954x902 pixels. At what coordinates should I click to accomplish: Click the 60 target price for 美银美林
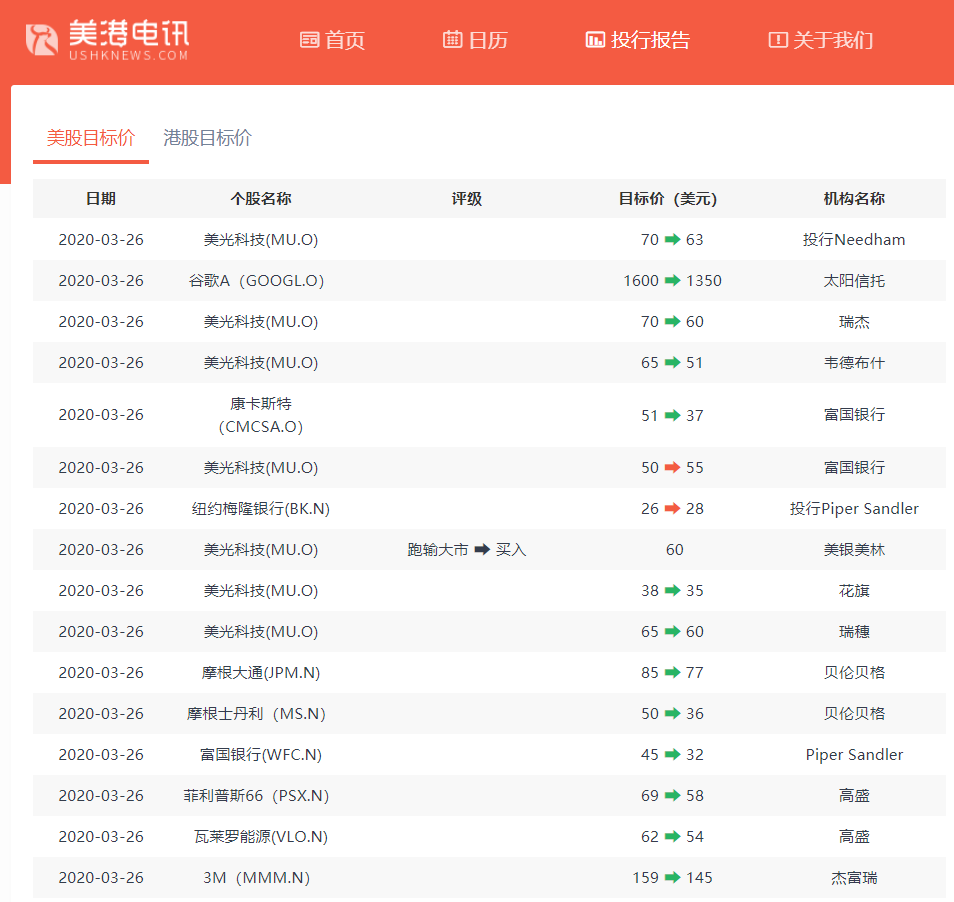click(x=674, y=550)
